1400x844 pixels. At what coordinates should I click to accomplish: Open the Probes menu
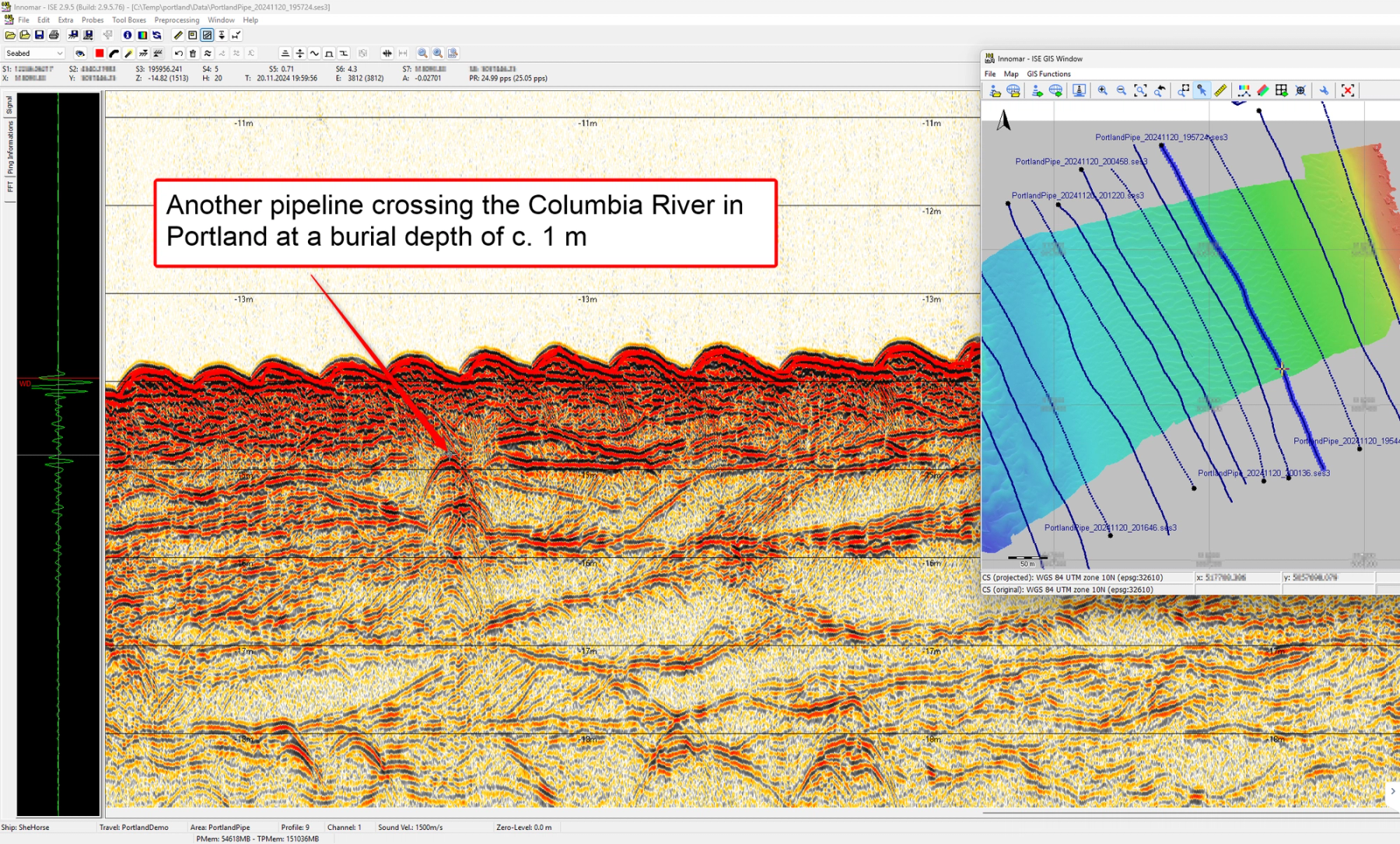pyautogui.click(x=92, y=20)
